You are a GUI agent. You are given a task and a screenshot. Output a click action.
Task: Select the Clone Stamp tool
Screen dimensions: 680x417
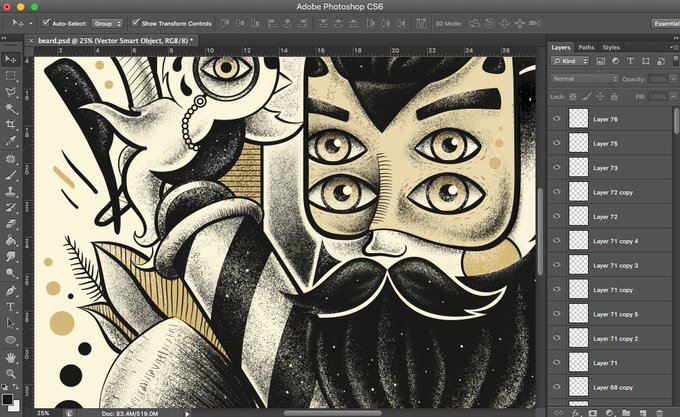(x=10, y=191)
